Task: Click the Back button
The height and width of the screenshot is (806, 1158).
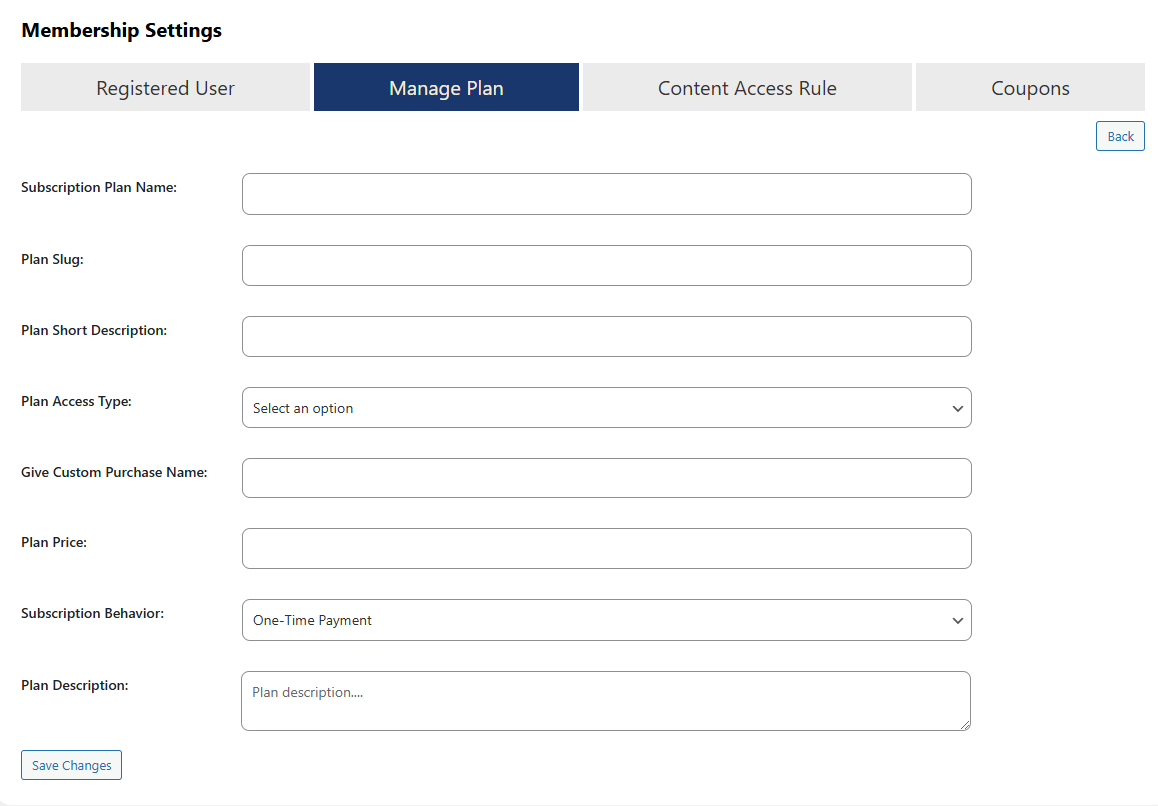Action: (x=1120, y=136)
